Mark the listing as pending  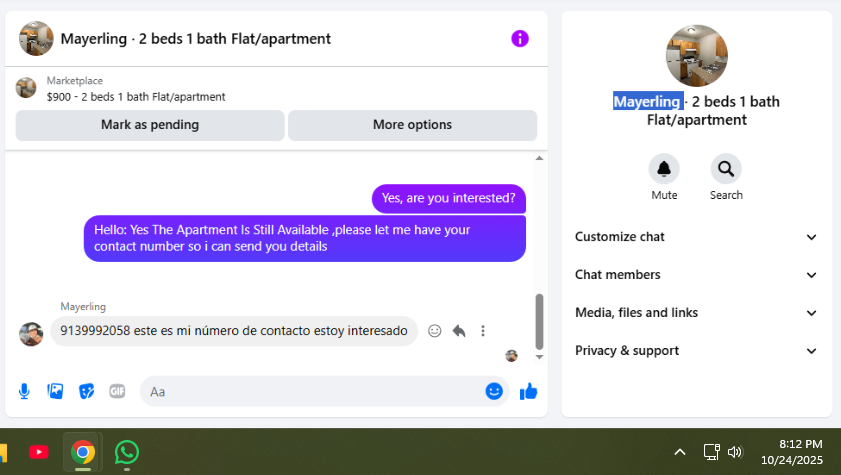pyautogui.click(x=150, y=125)
